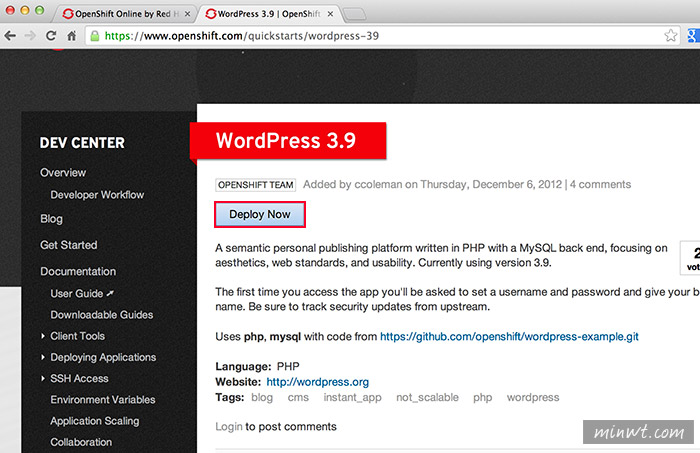Open Environment Variables sidebar link
Screen dimensions: 700x453
coord(103,399)
